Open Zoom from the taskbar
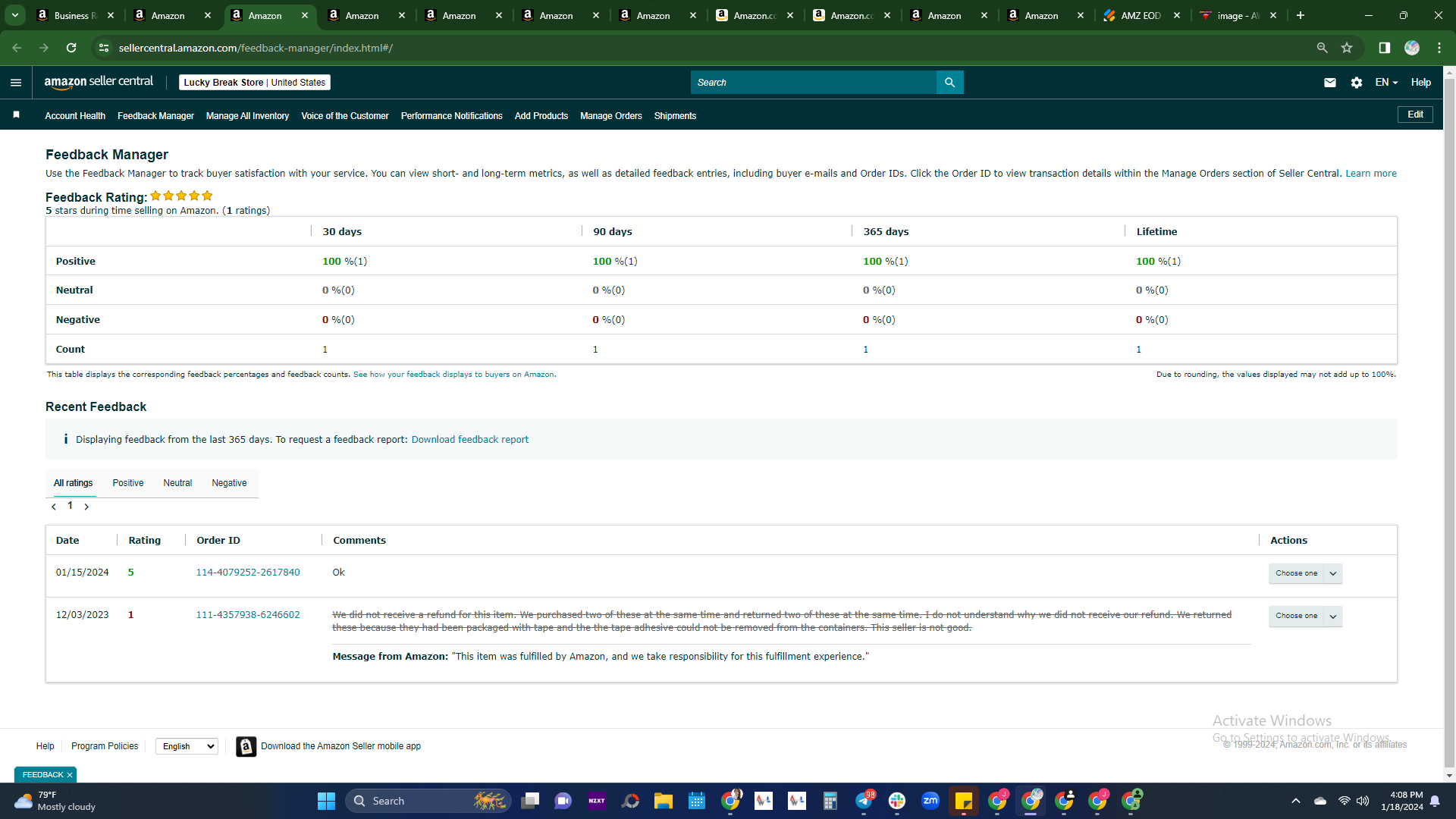 (930, 801)
